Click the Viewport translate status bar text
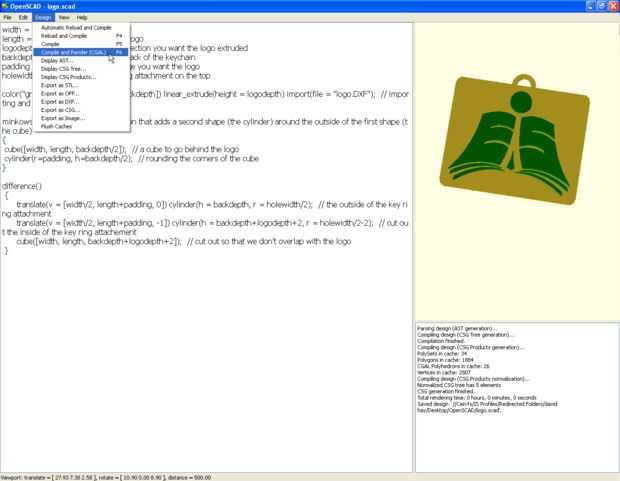The height and width of the screenshot is (481, 620). 106,477
